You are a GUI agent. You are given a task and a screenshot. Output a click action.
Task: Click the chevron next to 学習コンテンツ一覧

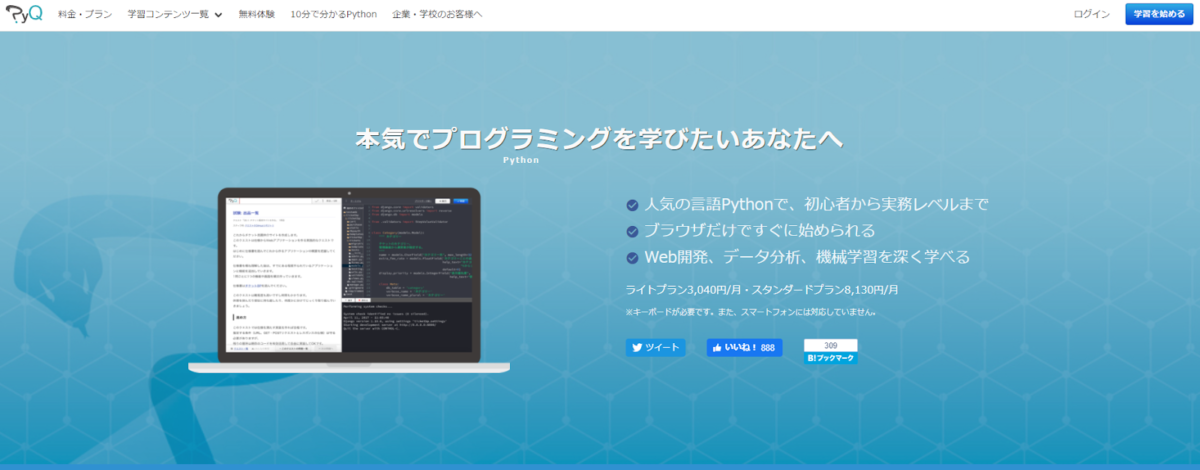(218, 15)
